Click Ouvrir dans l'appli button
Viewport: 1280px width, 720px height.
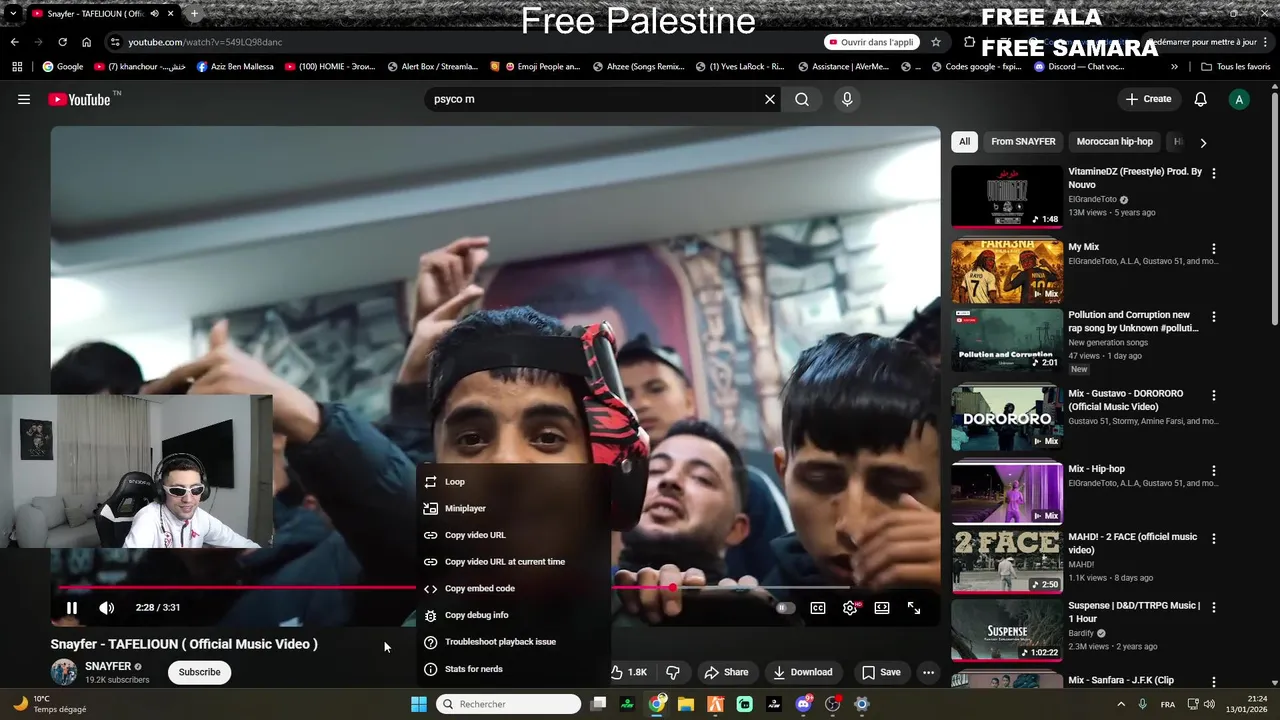tap(870, 42)
